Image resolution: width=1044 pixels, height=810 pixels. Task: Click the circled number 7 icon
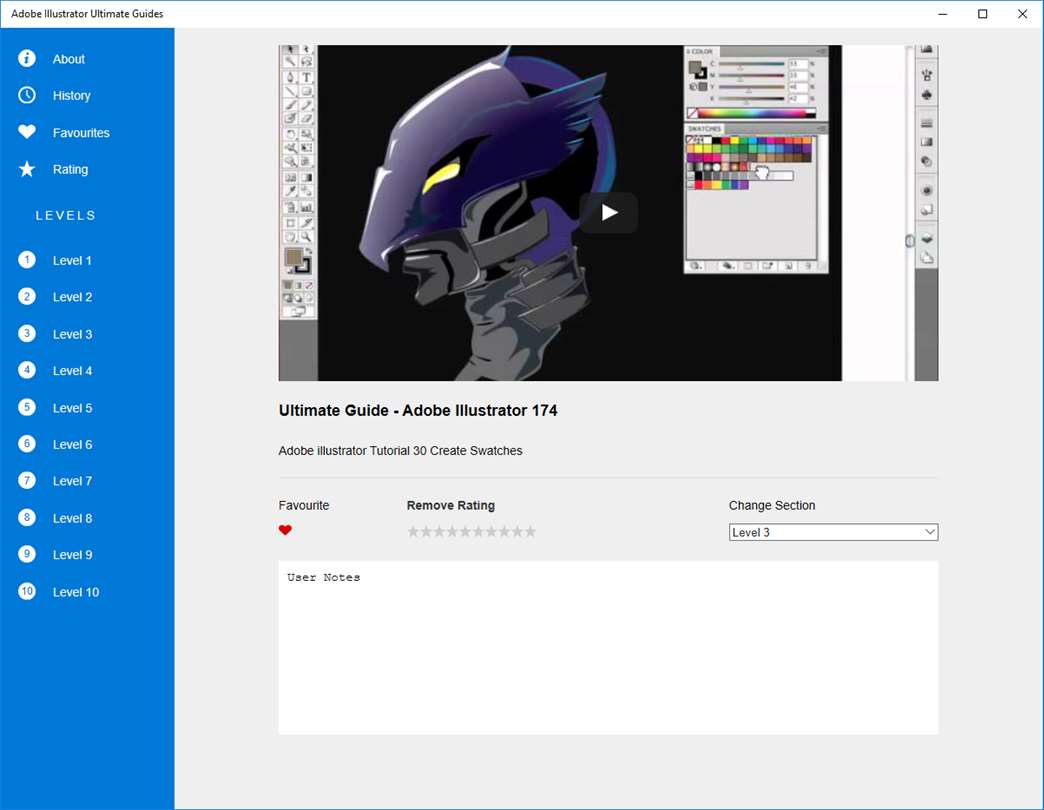coord(27,481)
